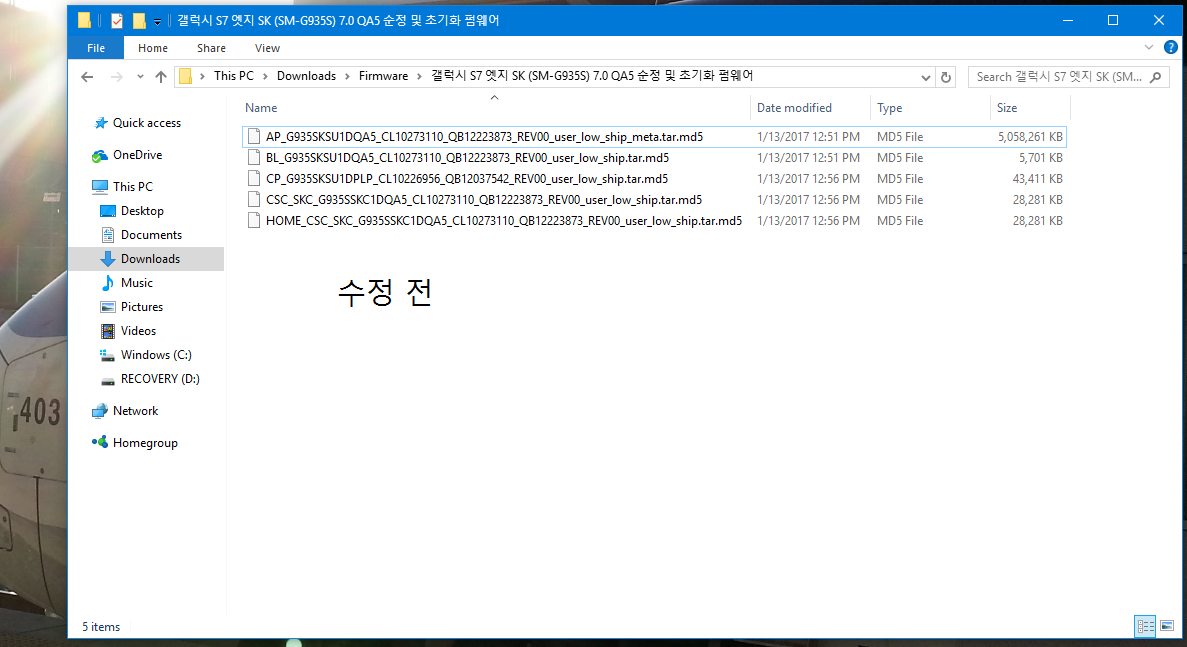
Task: Click the Back navigation arrow
Action: [87, 77]
